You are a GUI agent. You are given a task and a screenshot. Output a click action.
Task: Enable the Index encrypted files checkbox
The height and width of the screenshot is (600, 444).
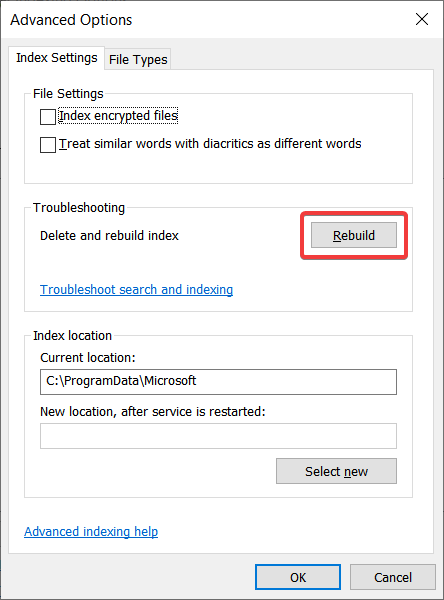tap(48, 117)
